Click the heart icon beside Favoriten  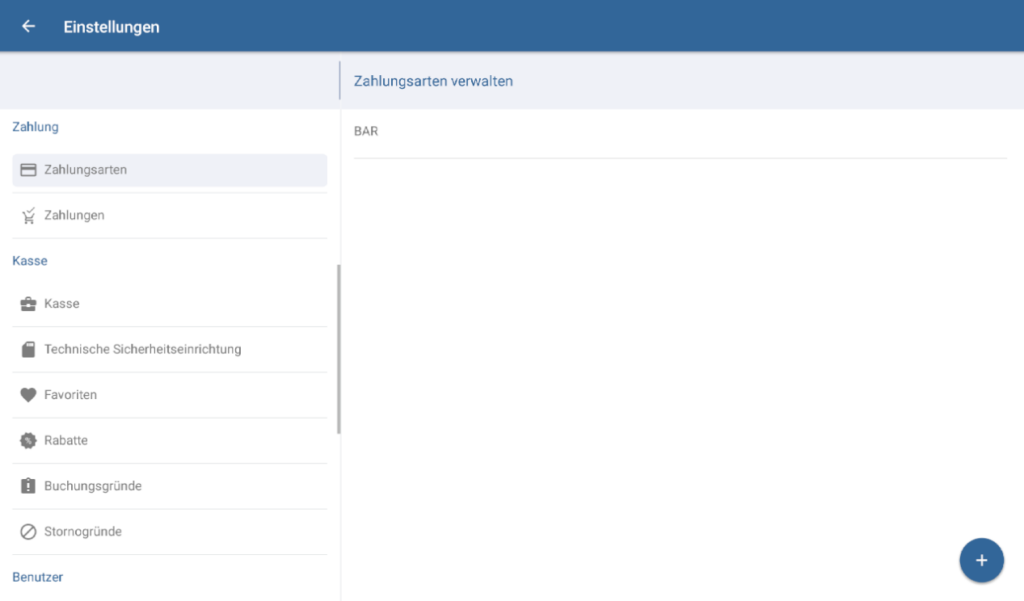click(x=28, y=395)
